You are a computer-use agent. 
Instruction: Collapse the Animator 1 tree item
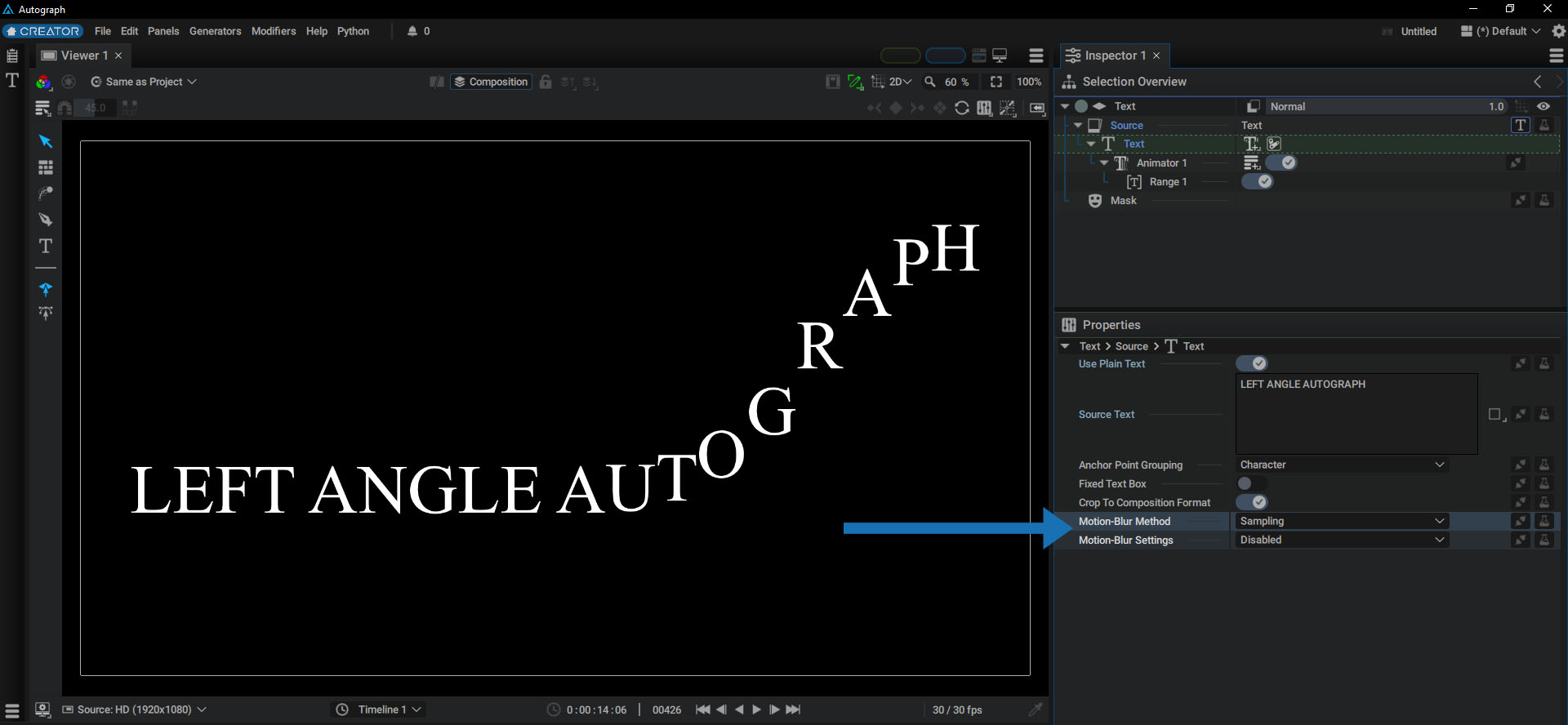pos(1104,162)
